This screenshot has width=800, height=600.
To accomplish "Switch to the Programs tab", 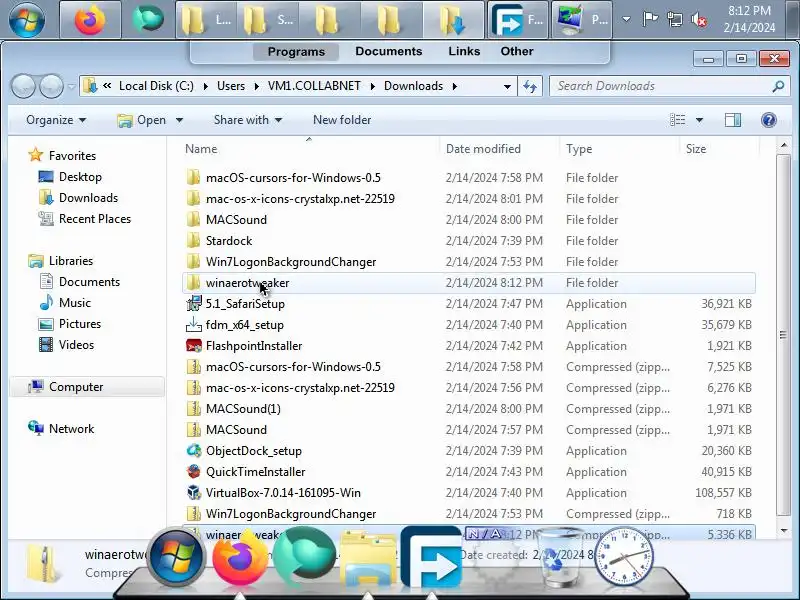I will (296, 52).
